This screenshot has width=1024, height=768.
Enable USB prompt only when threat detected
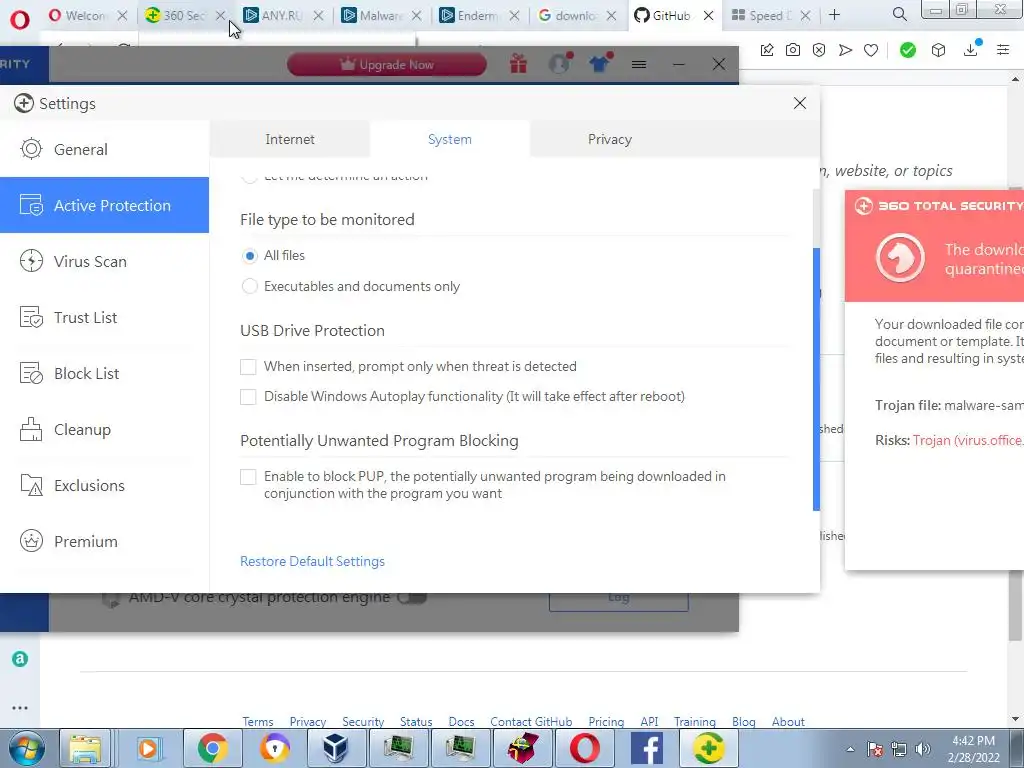(x=248, y=366)
